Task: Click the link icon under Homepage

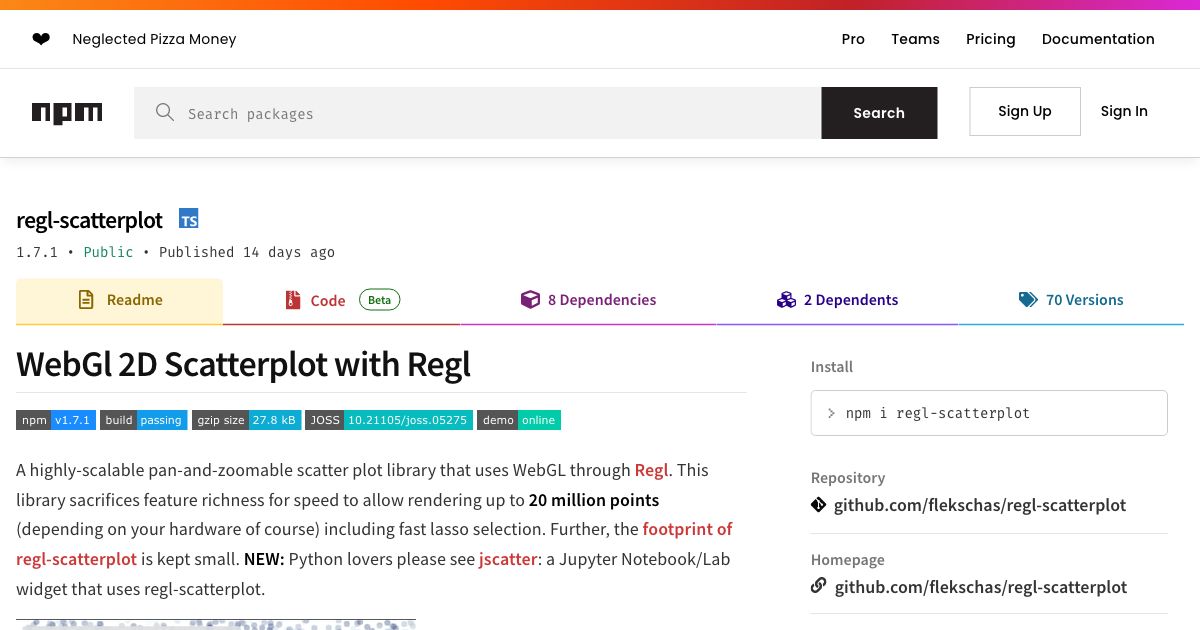Action: (818, 587)
